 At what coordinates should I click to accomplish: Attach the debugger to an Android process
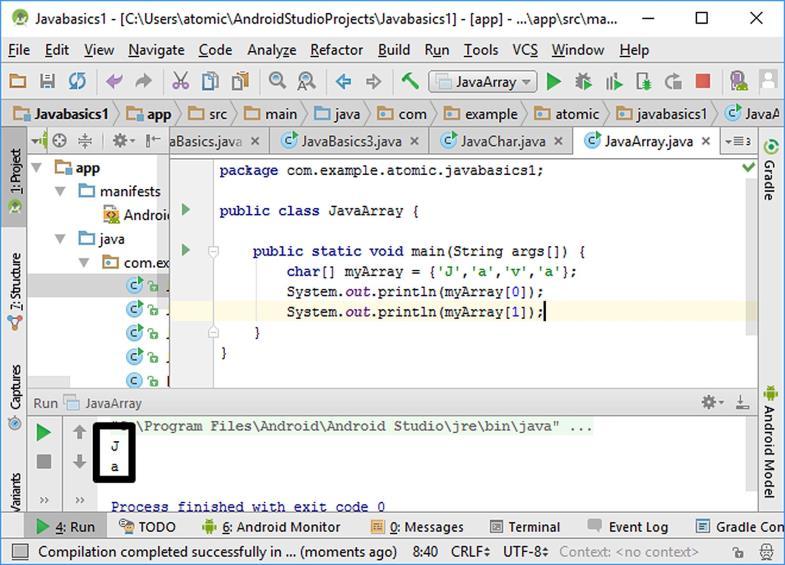(643, 81)
